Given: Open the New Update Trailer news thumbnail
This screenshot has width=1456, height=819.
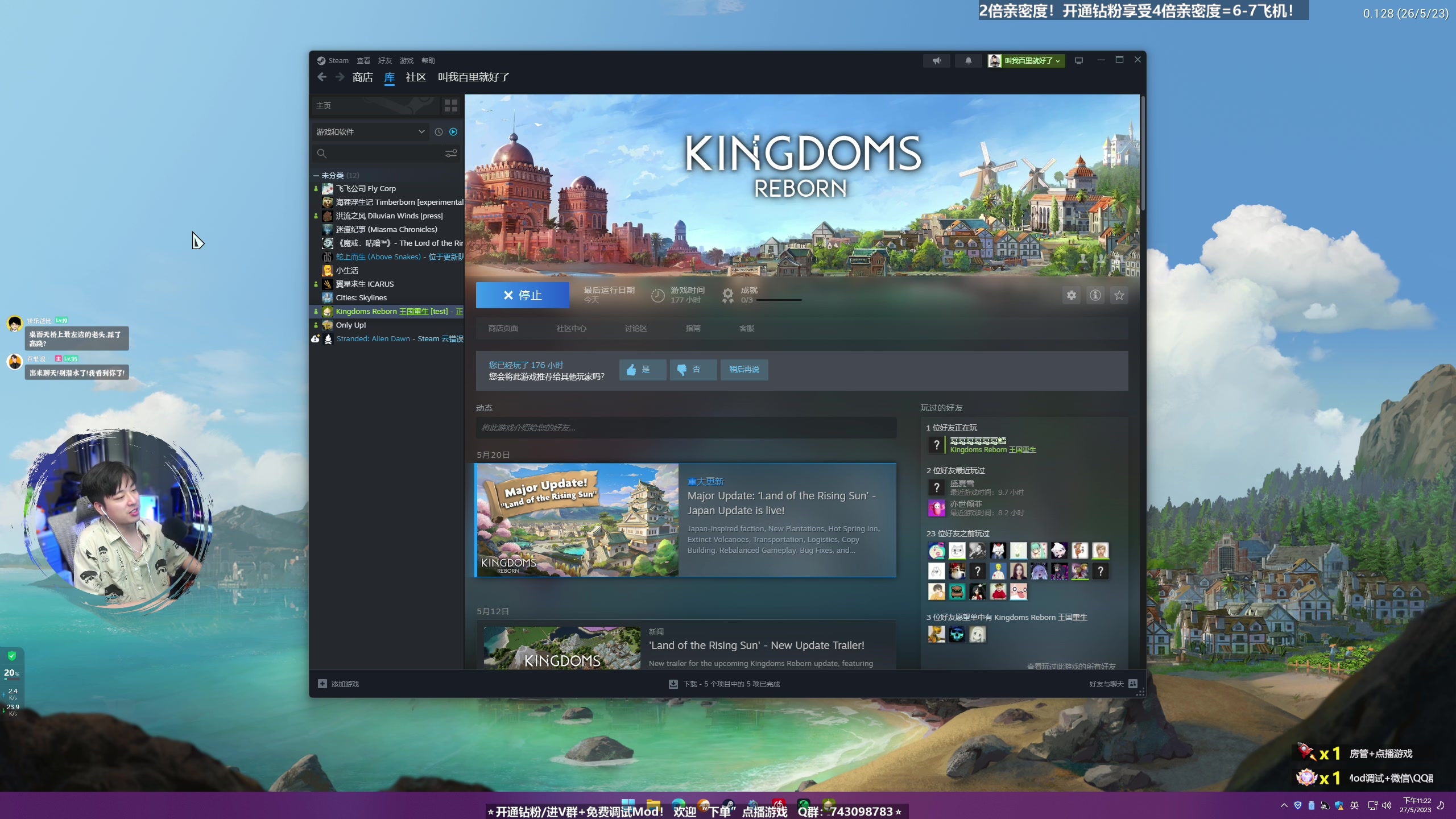Looking at the screenshot, I should tap(562, 648).
